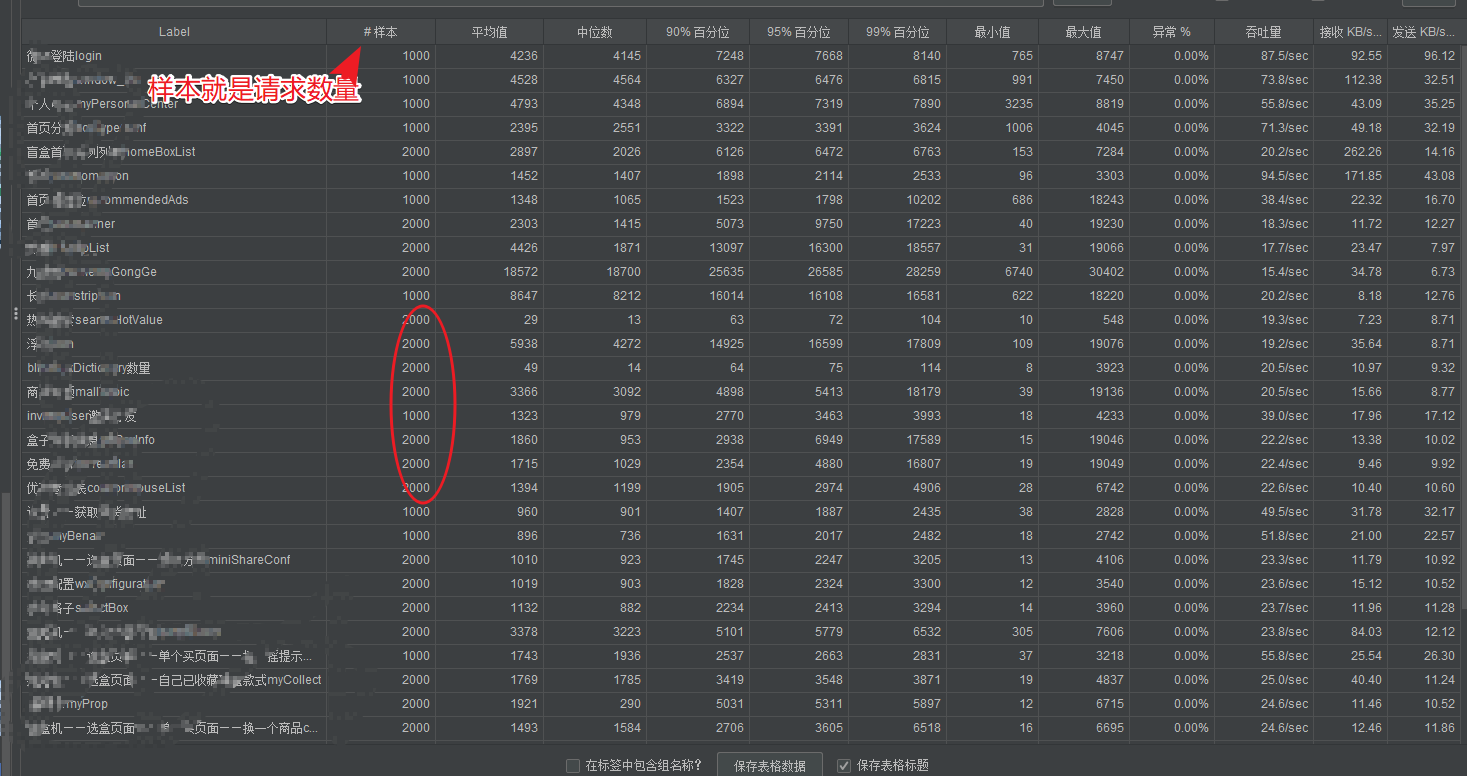This screenshot has height=776, width=1467.
Task: Click the received cell 262.26
Action: coord(1363,152)
